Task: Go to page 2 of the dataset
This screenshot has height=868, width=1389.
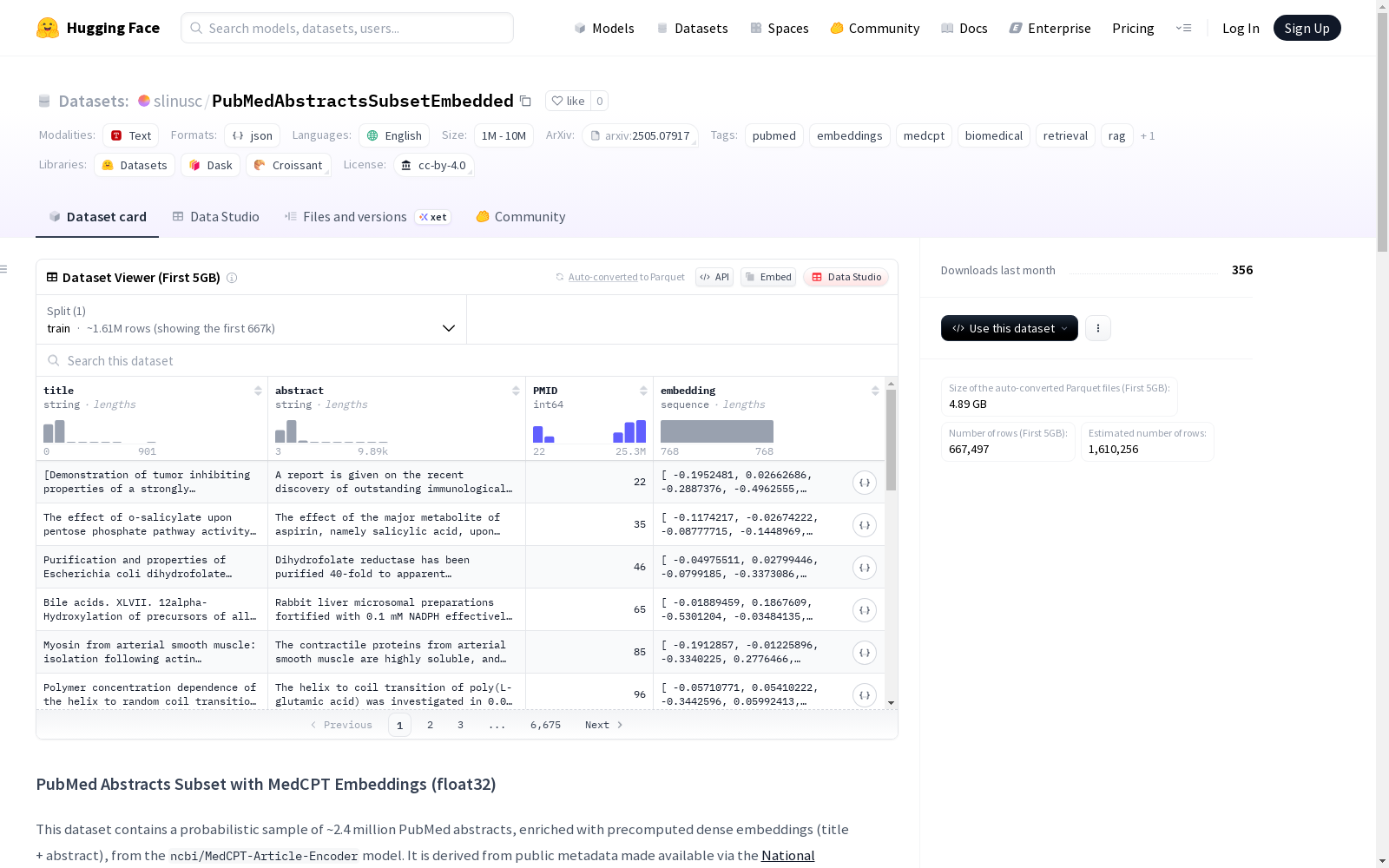Action: click(430, 725)
